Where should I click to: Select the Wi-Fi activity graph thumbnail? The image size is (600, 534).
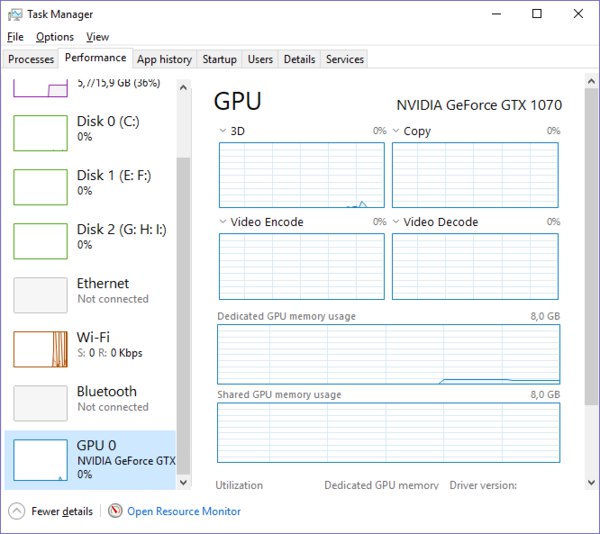point(41,349)
